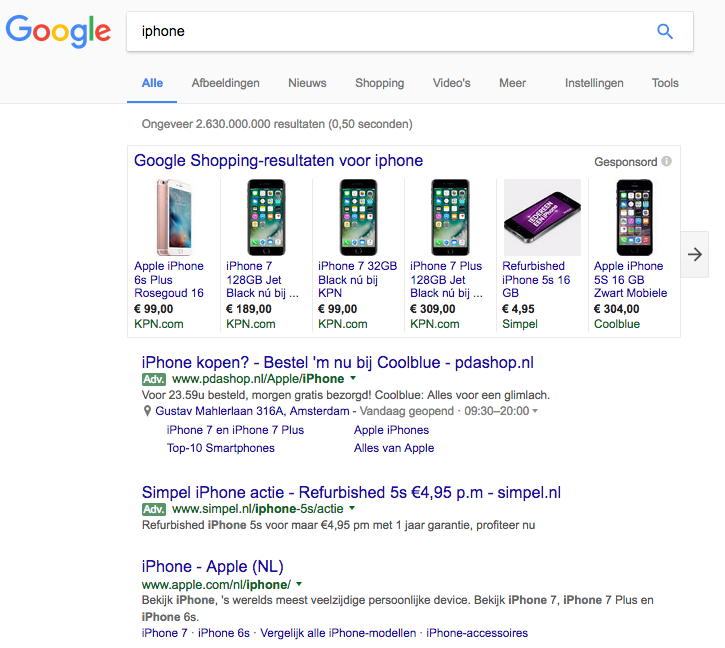The height and width of the screenshot is (648, 725).
Task: Click the www.pdashop.nl/Apple/iPhone URL
Action: [x=258, y=379]
